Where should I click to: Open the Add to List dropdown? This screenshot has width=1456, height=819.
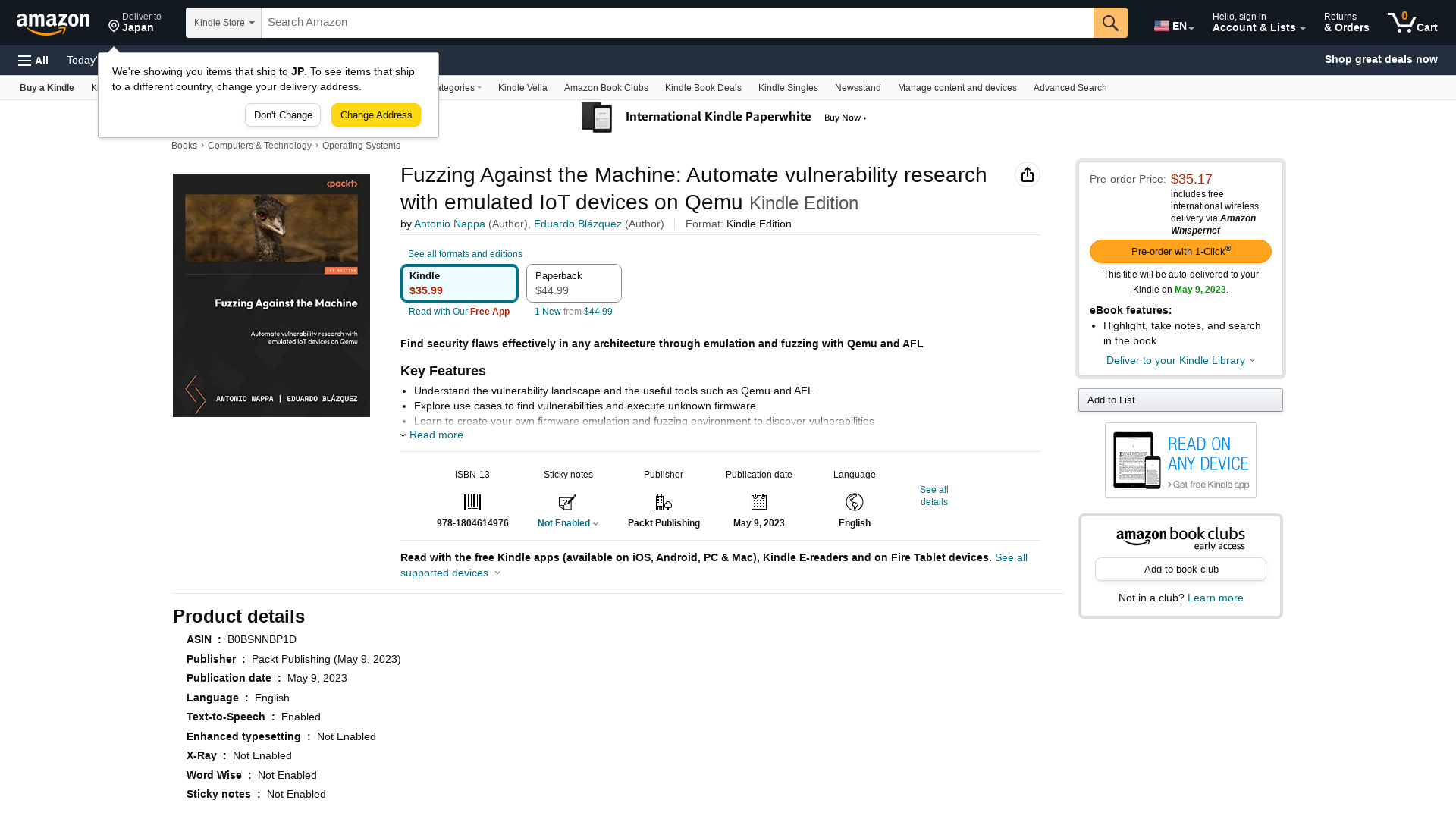(1181, 400)
